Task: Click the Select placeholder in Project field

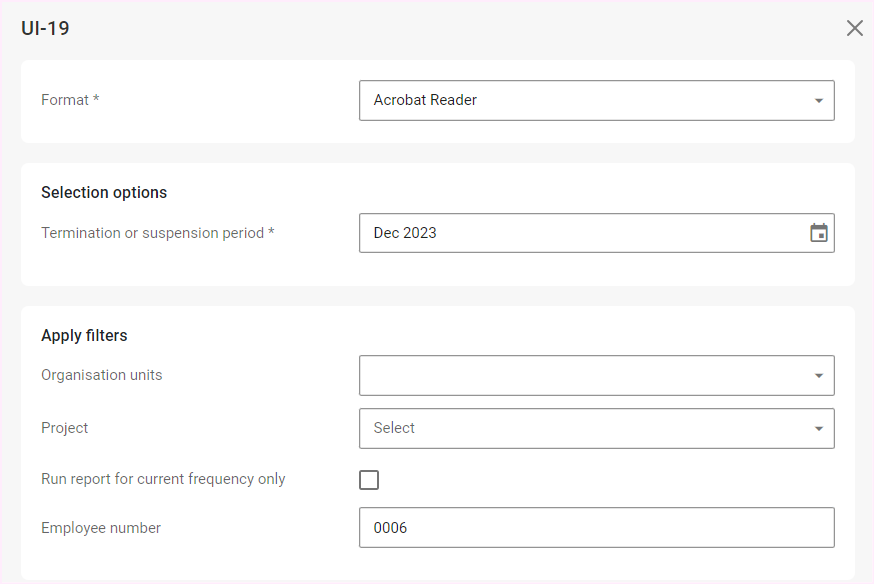Action: coord(394,428)
